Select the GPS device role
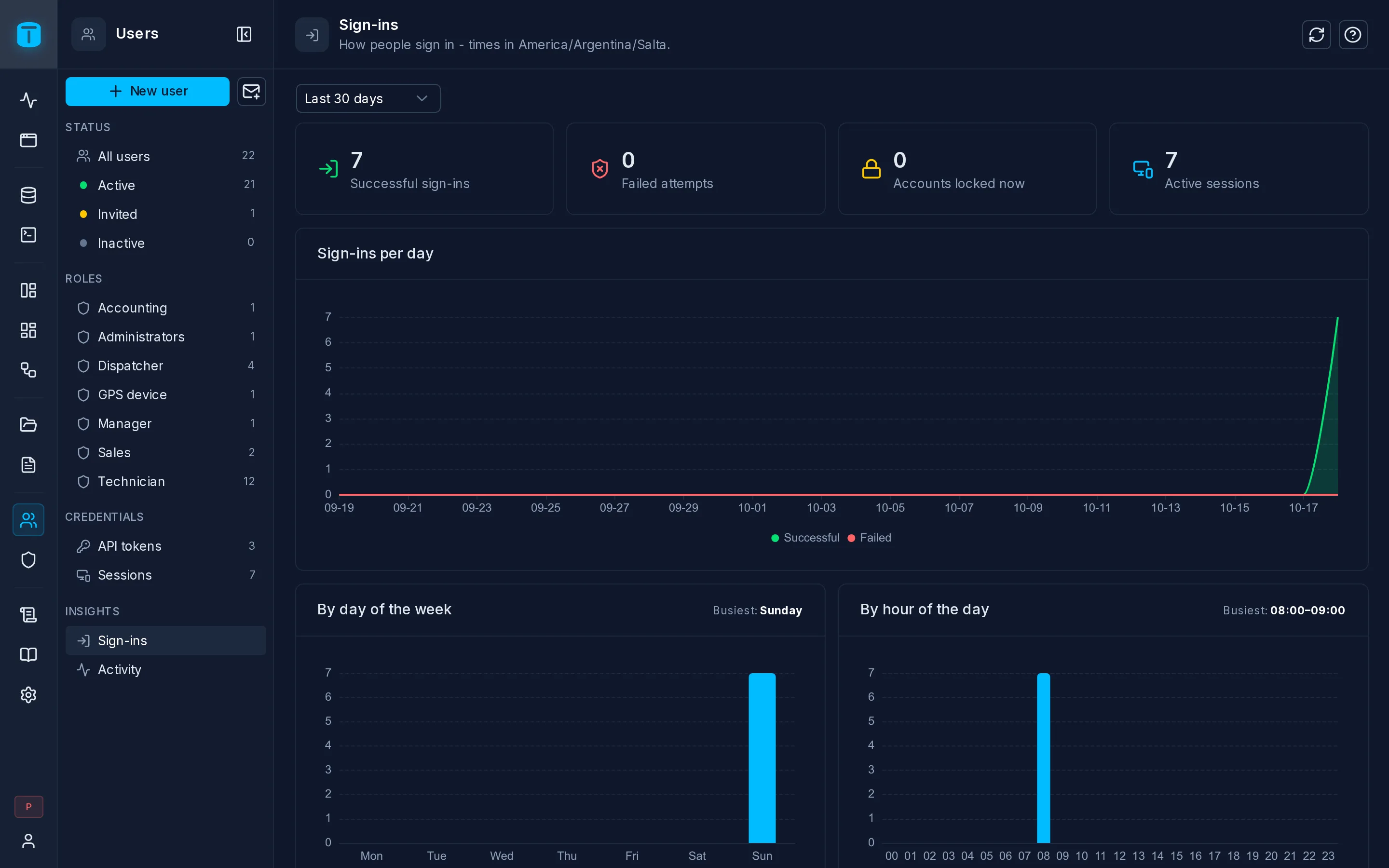This screenshot has height=868, width=1389. [x=166, y=394]
